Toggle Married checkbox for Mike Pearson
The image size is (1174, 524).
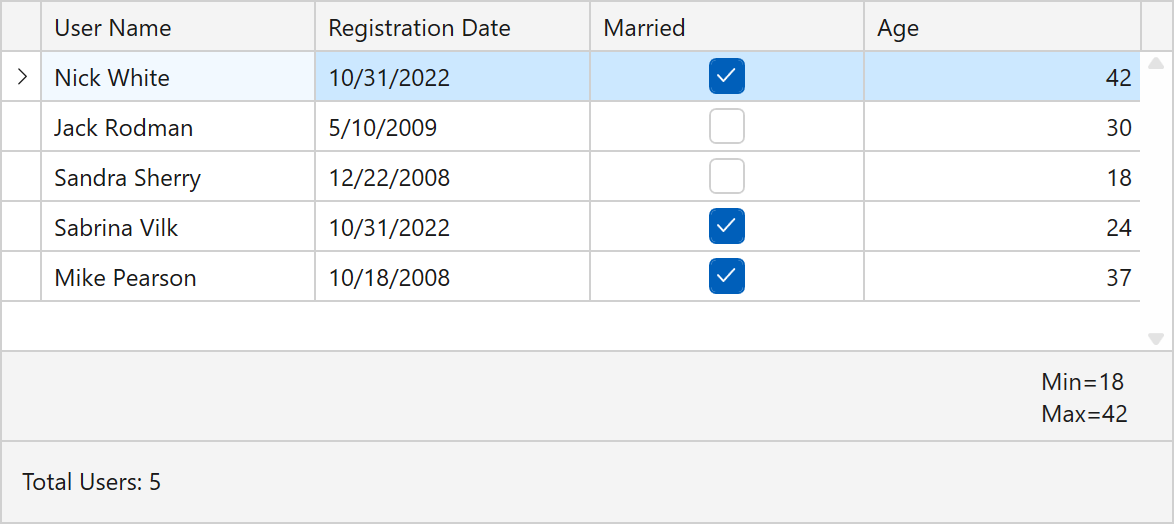[727, 277]
